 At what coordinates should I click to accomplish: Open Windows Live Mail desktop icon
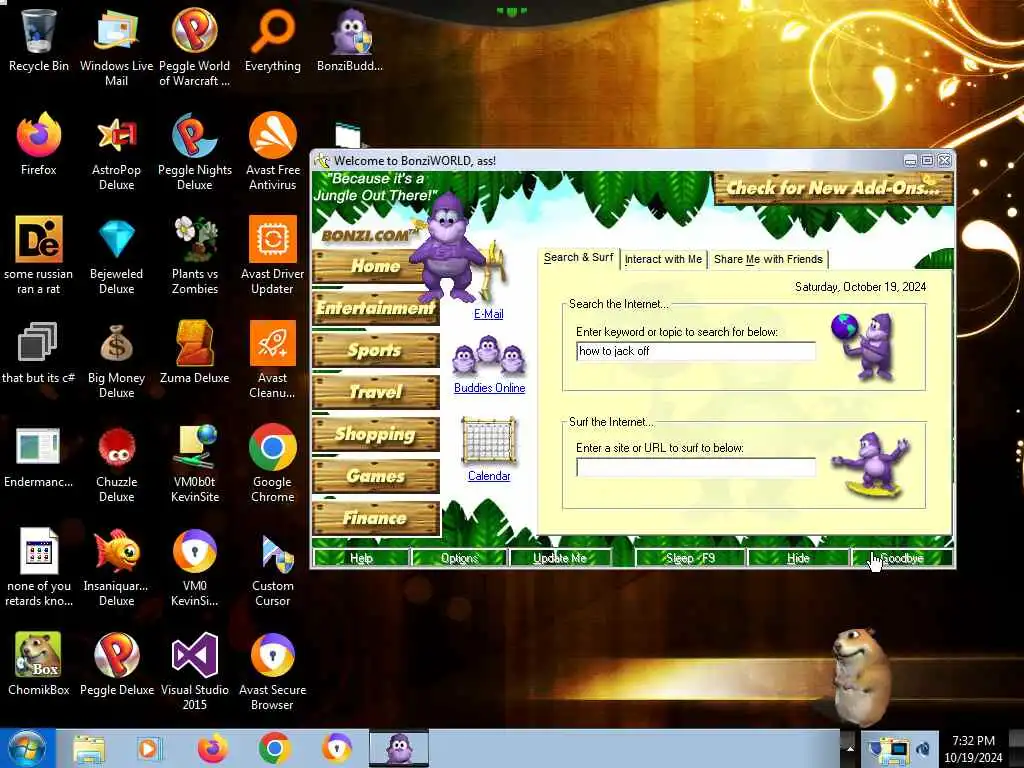[x=116, y=46]
